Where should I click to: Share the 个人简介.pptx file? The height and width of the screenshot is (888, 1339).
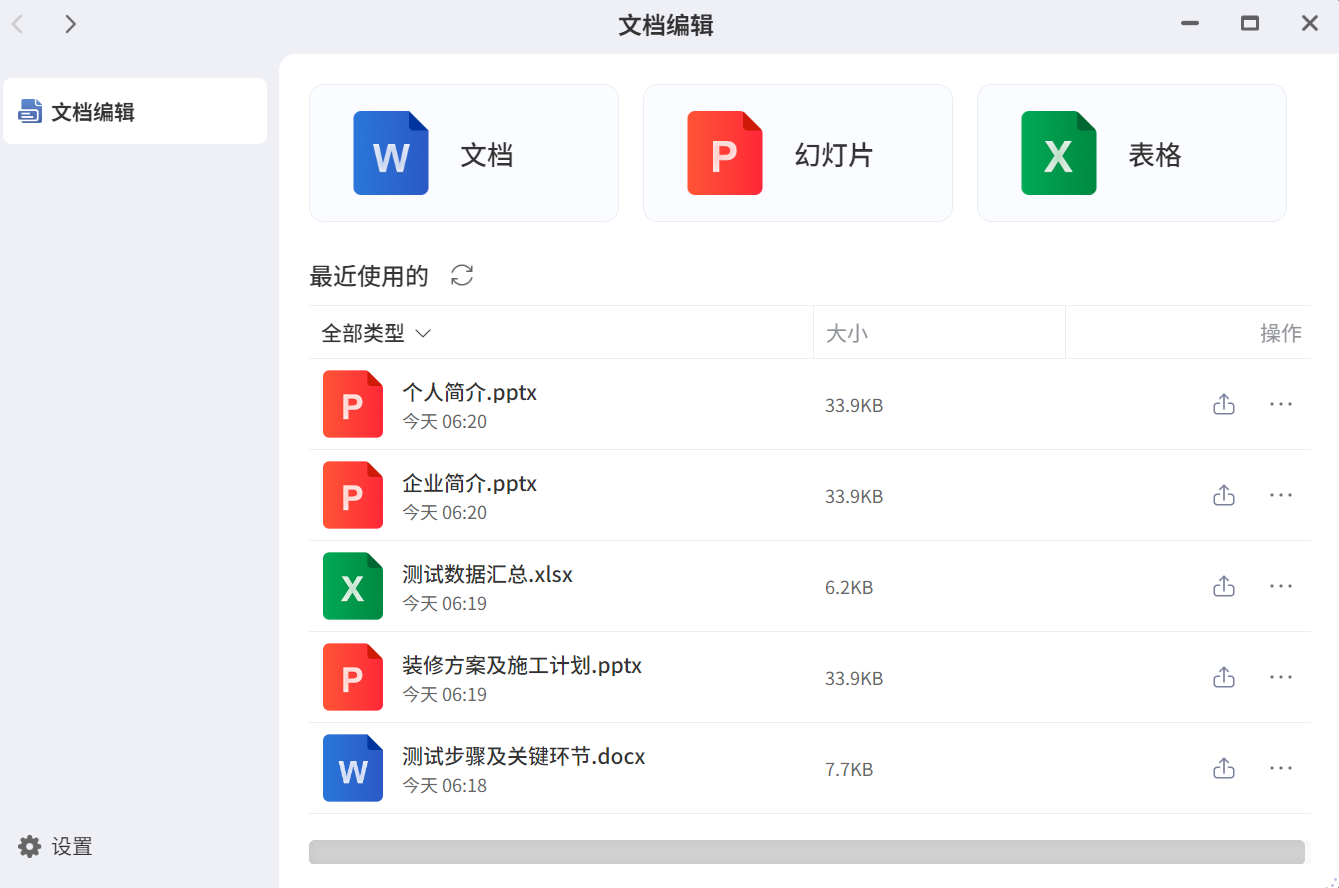pos(1224,404)
